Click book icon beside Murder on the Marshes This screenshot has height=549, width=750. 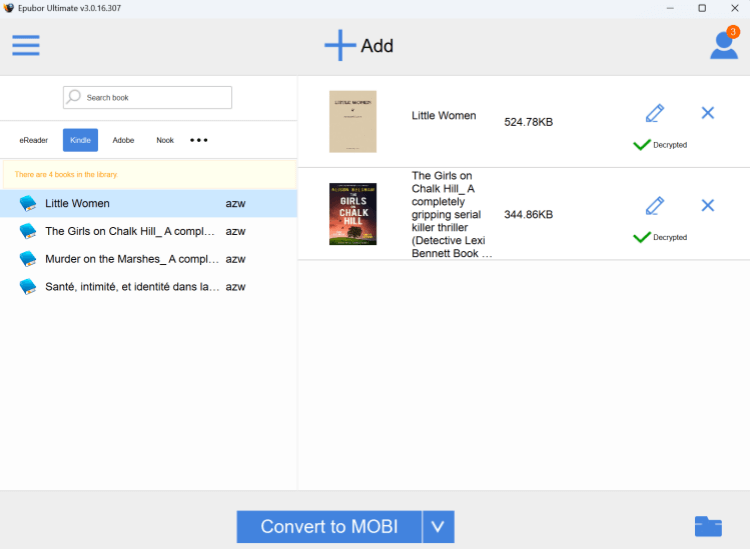tap(28, 259)
